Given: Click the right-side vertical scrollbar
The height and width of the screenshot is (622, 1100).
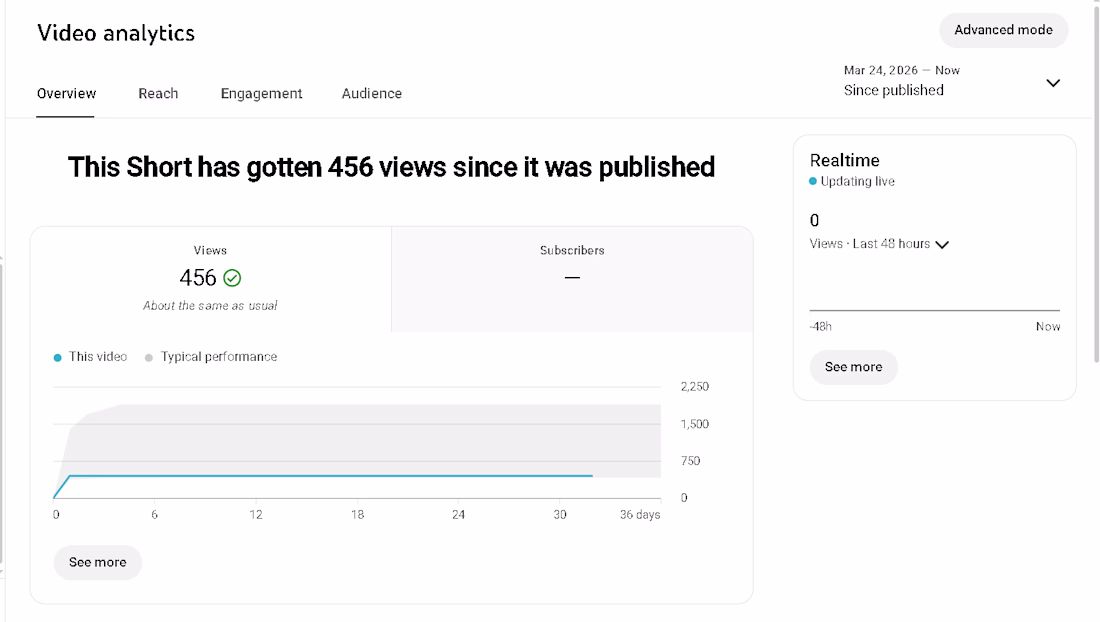Looking at the screenshot, I should pyautogui.click(x=1096, y=182).
